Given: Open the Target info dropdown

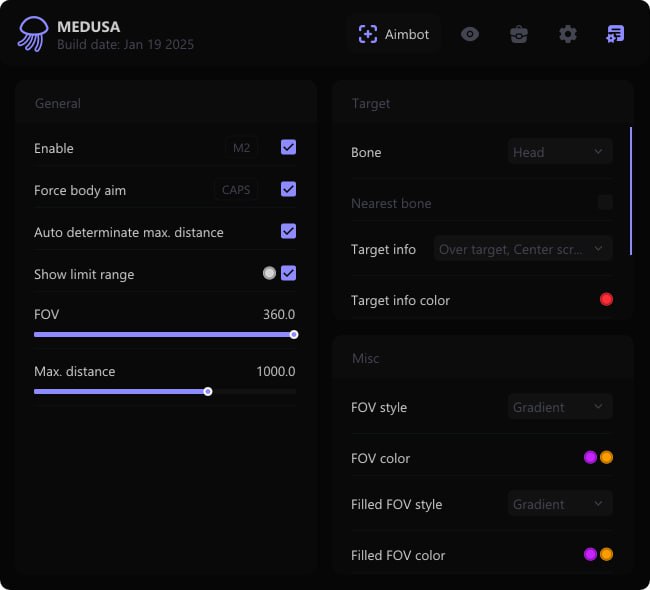Looking at the screenshot, I should (x=523, y=249).
